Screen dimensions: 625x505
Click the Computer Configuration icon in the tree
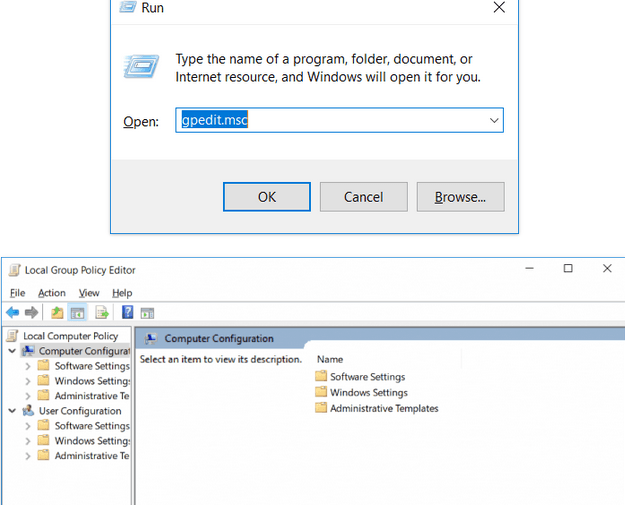tap(28, 351)
